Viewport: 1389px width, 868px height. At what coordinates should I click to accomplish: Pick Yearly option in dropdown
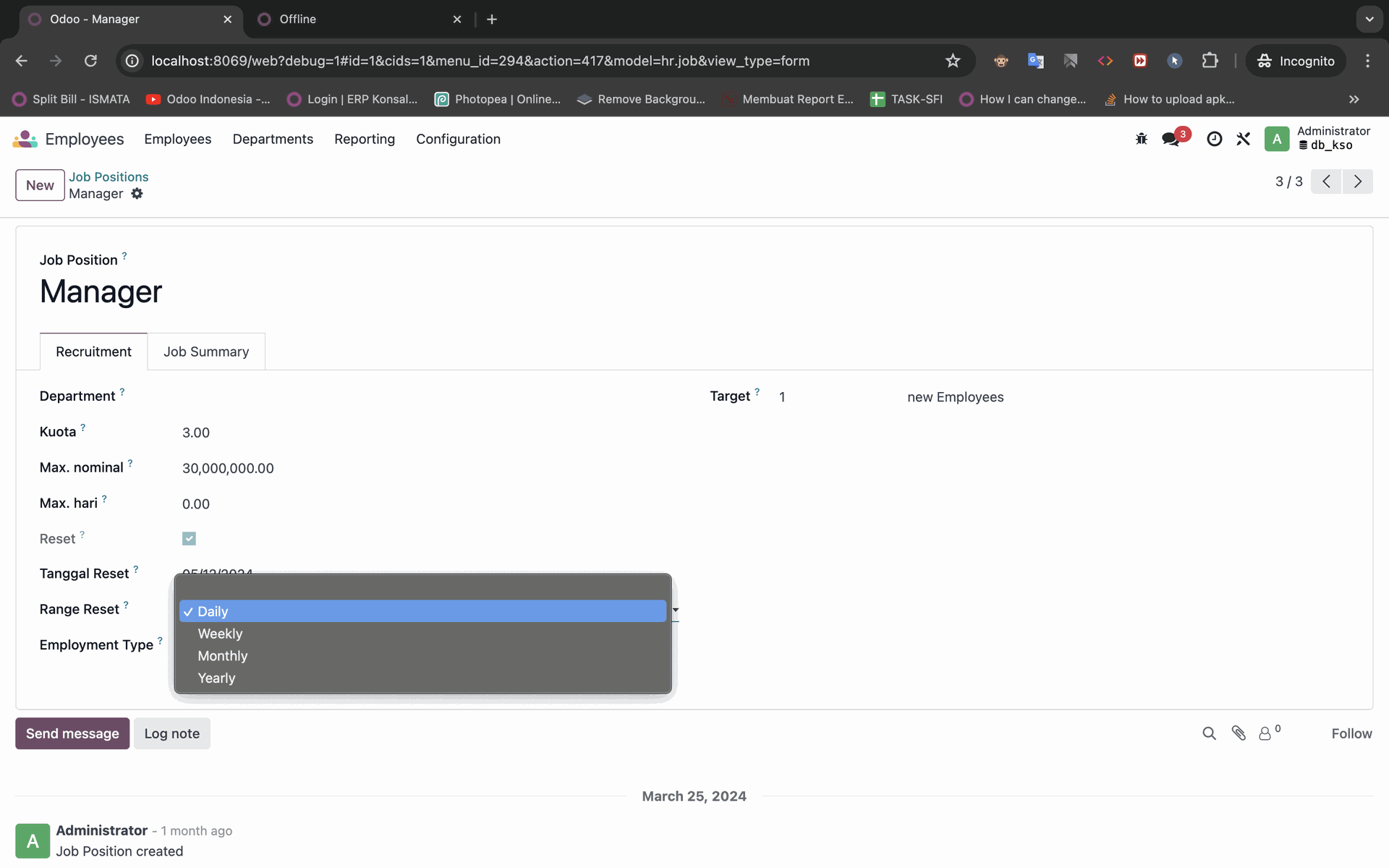pyautogui.click(x=217, y=678)
